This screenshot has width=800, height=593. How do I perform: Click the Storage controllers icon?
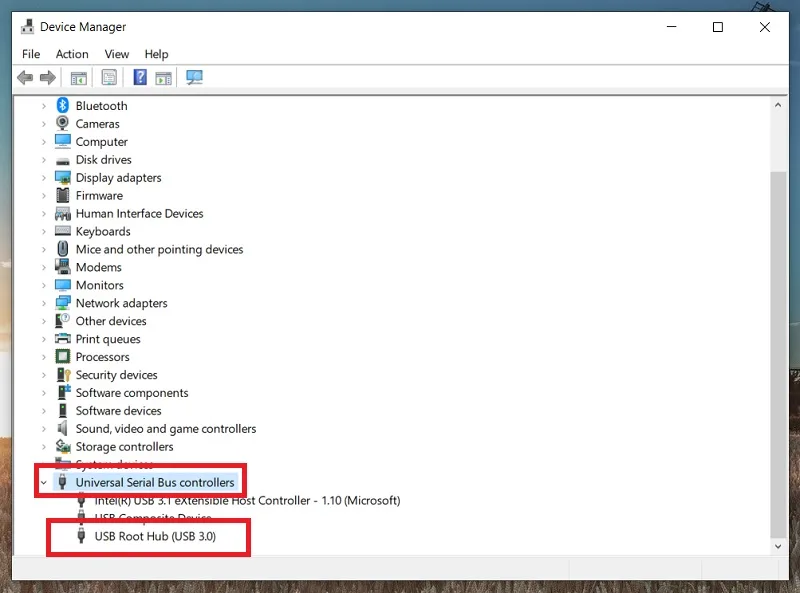pos(63,447)
